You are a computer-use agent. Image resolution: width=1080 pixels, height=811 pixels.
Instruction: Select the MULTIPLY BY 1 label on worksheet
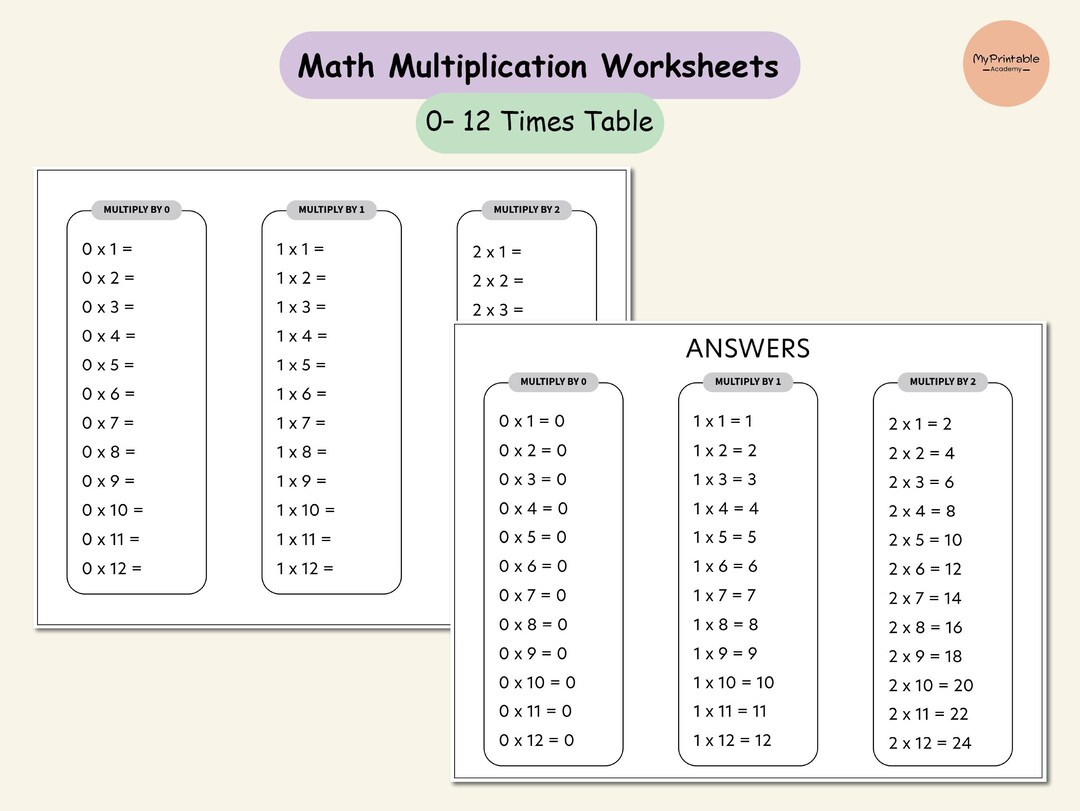point(331,210)
